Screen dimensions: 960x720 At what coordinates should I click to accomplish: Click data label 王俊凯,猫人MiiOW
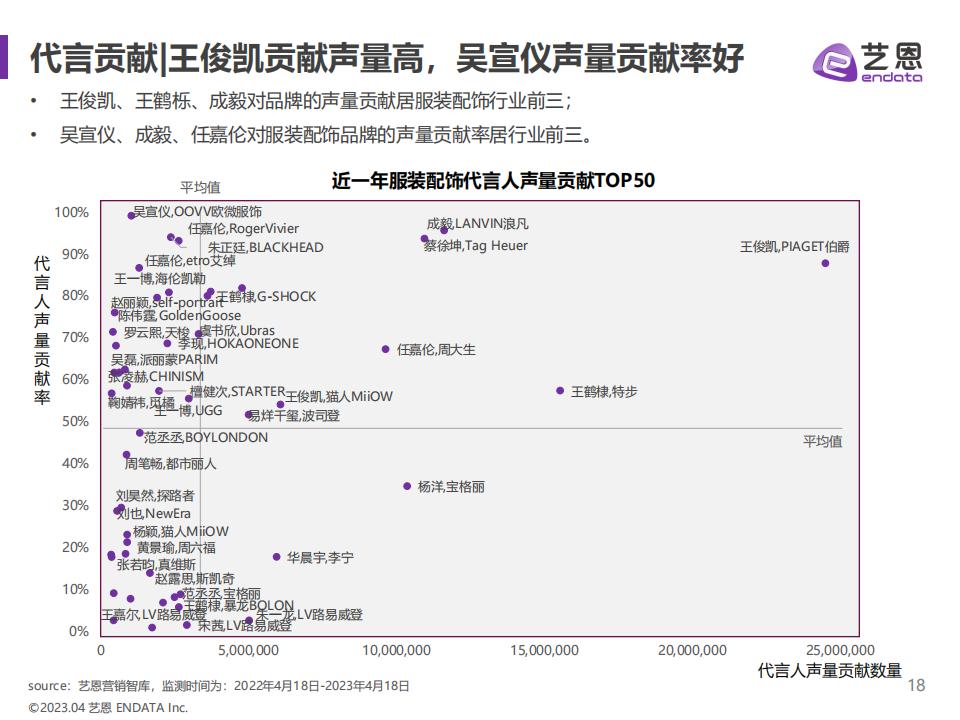click(x=339, y=397)
